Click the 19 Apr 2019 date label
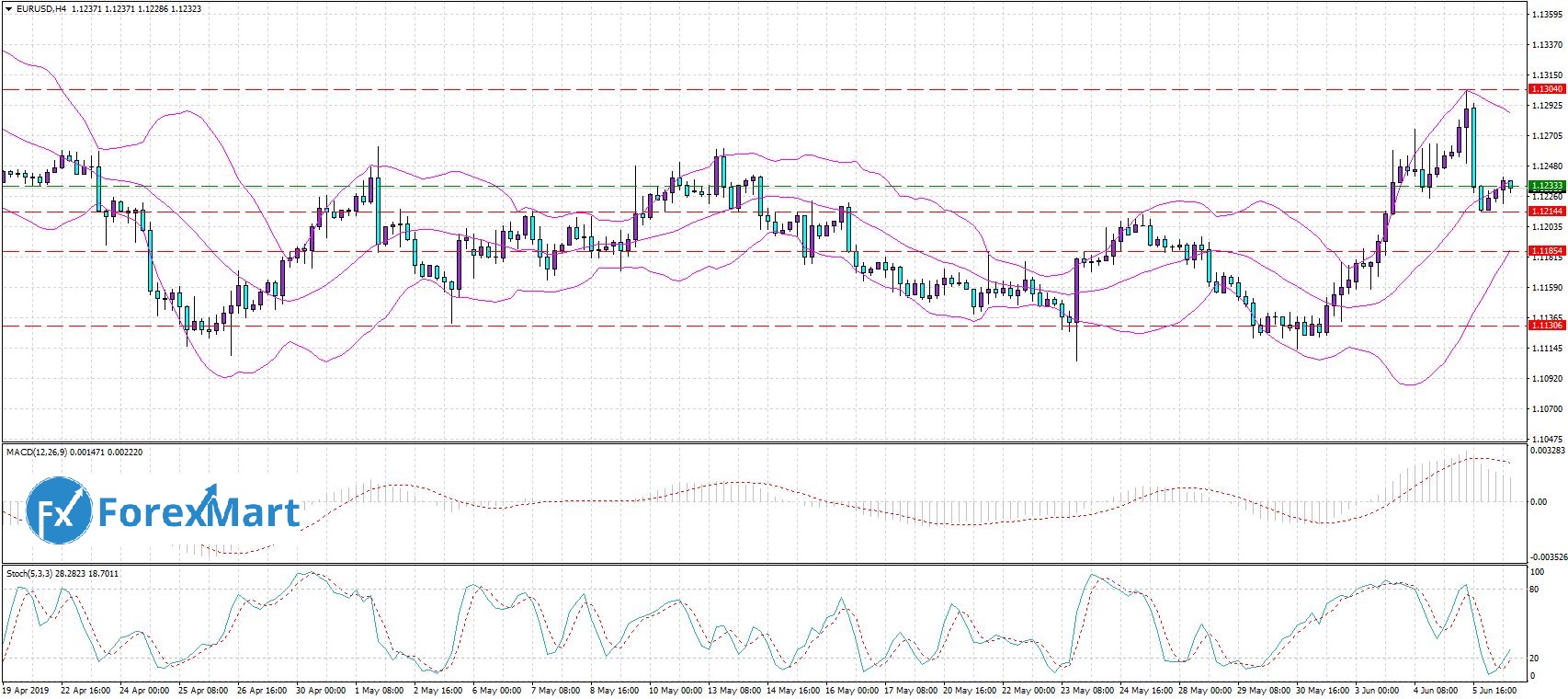The height and width of the screenshot is (699, 1568). tap(26, 691)
